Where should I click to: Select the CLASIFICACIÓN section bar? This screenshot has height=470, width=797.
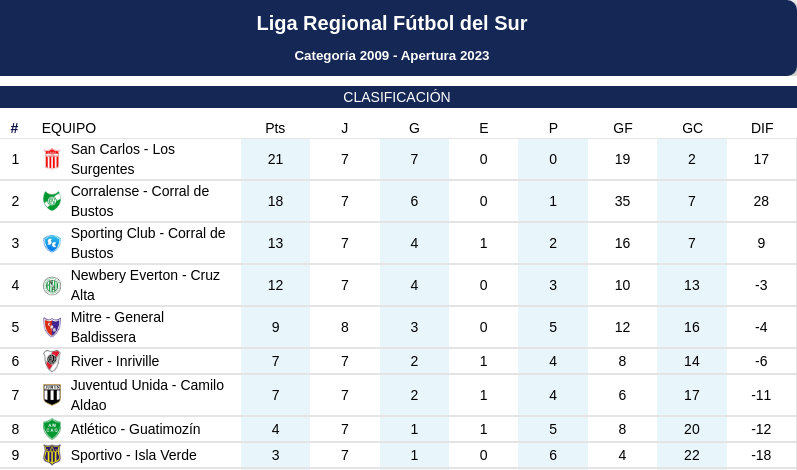click(398, 97)
